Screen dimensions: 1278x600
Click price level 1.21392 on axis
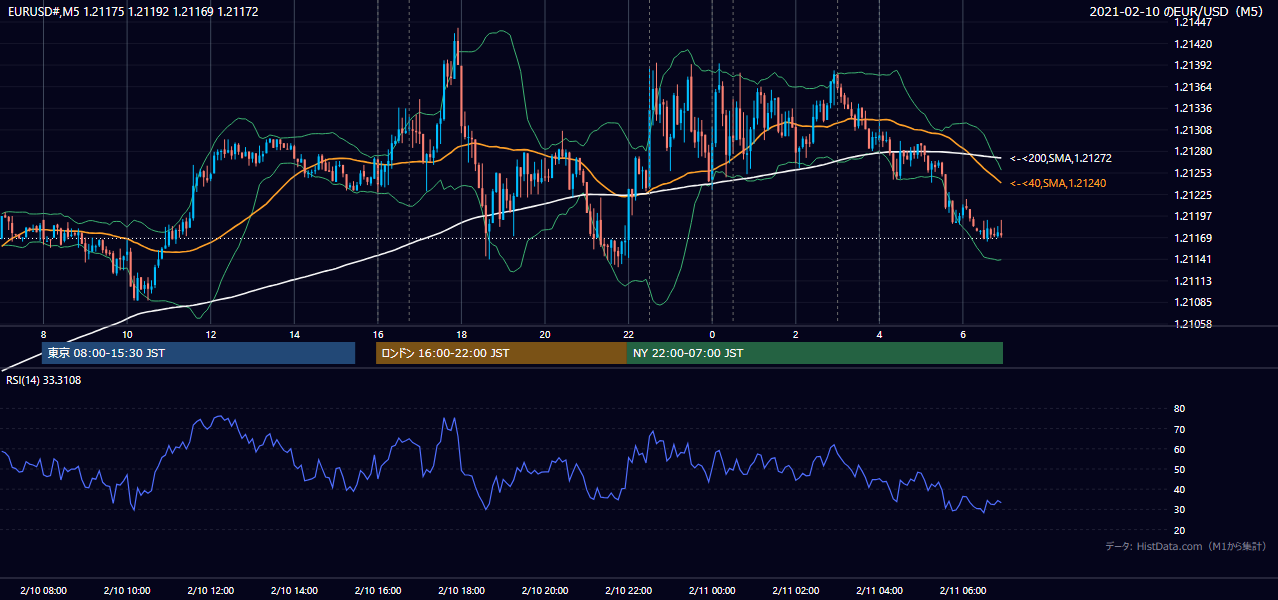pos(1194,65)
